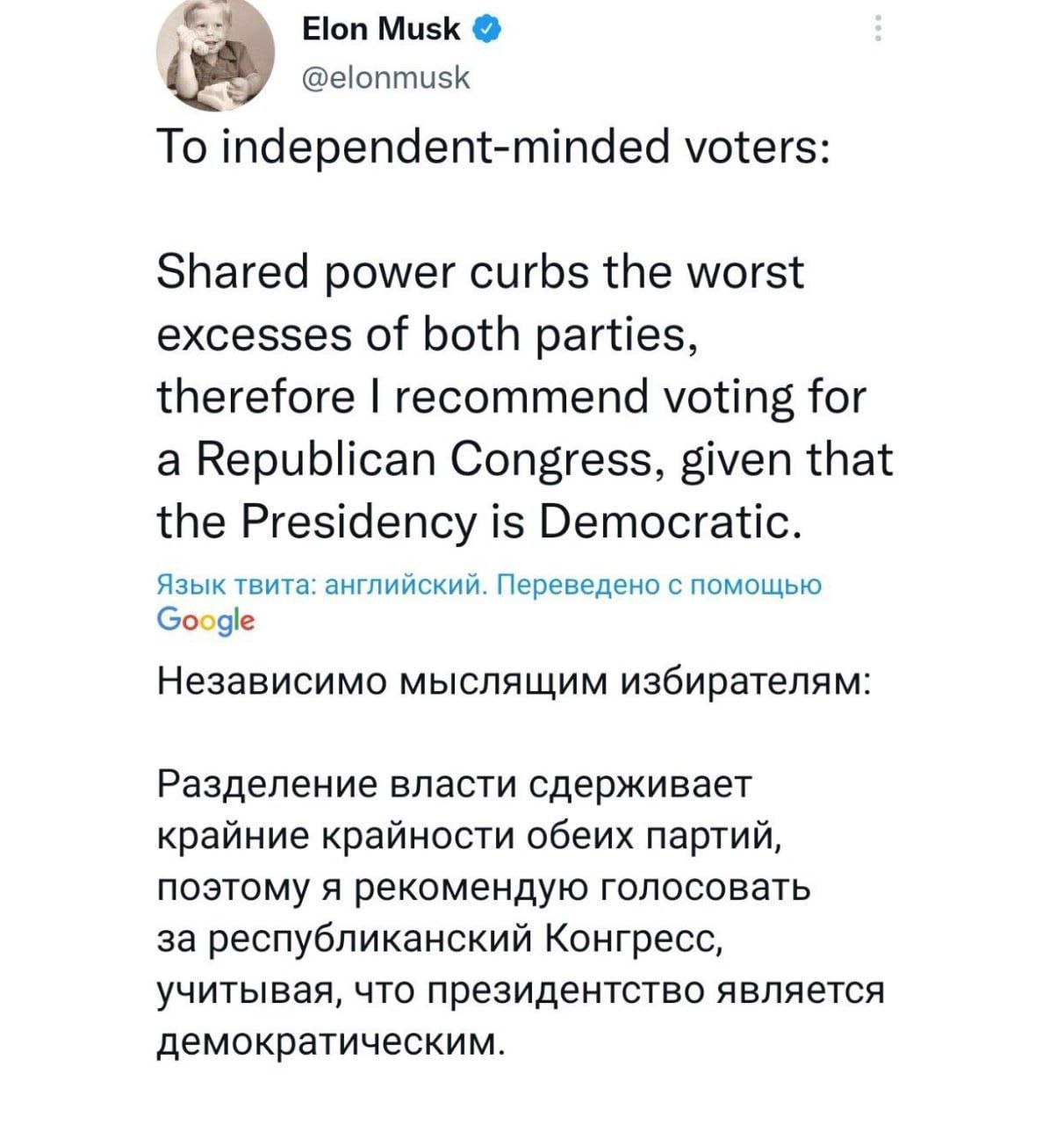Click the blue verified badge
Viewport: 1064px width, 1124px height.
click(x=487, y=32)
